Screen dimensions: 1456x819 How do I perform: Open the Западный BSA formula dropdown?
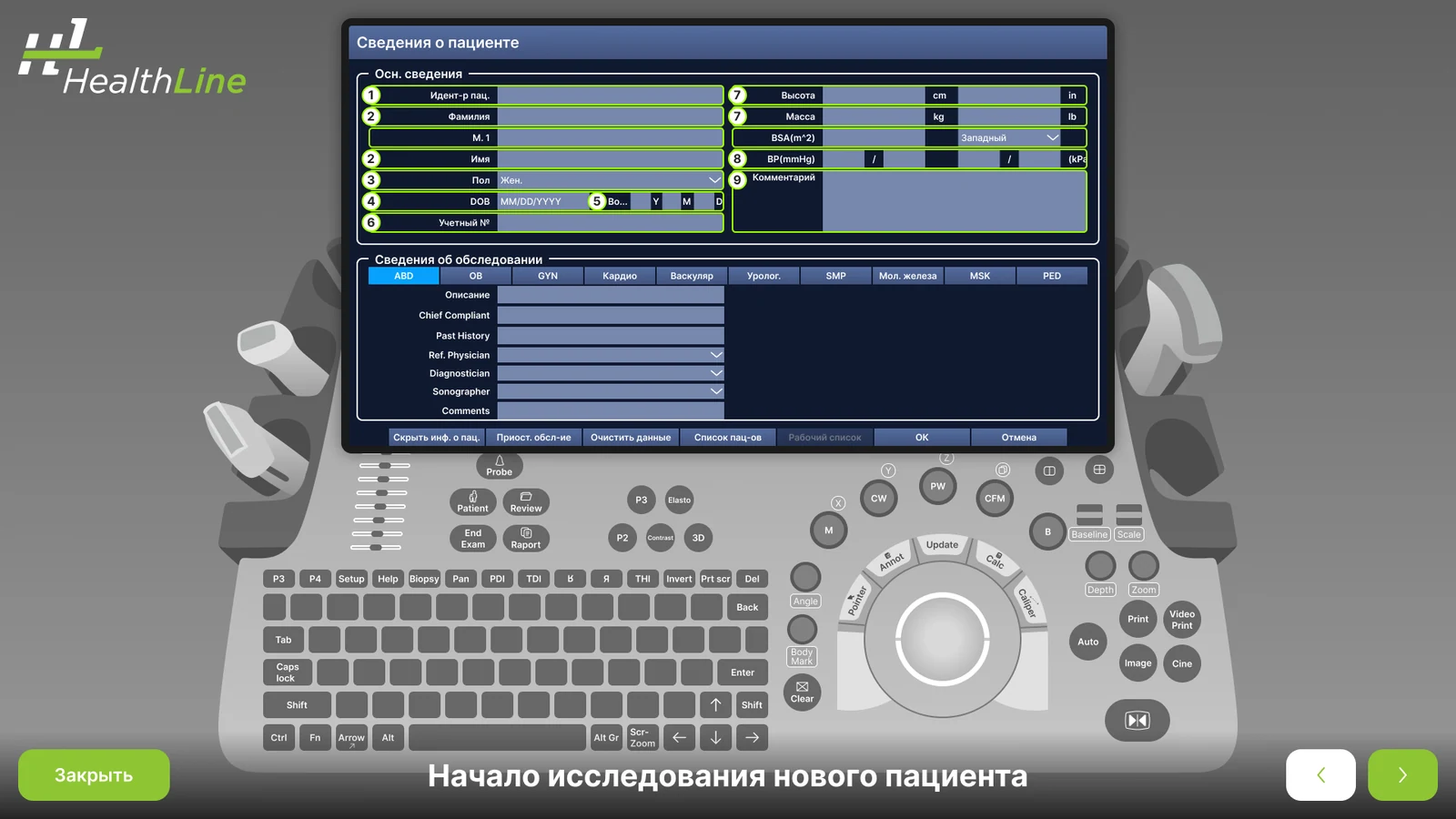pos(1009,137)
